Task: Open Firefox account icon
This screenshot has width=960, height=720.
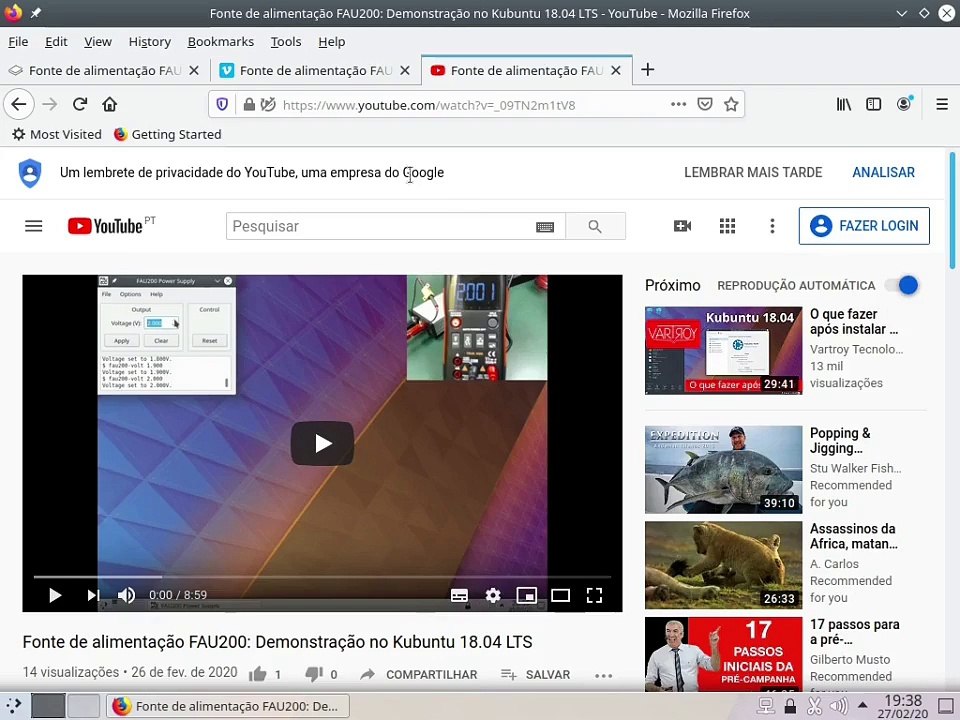Action: tap(904, 103)
